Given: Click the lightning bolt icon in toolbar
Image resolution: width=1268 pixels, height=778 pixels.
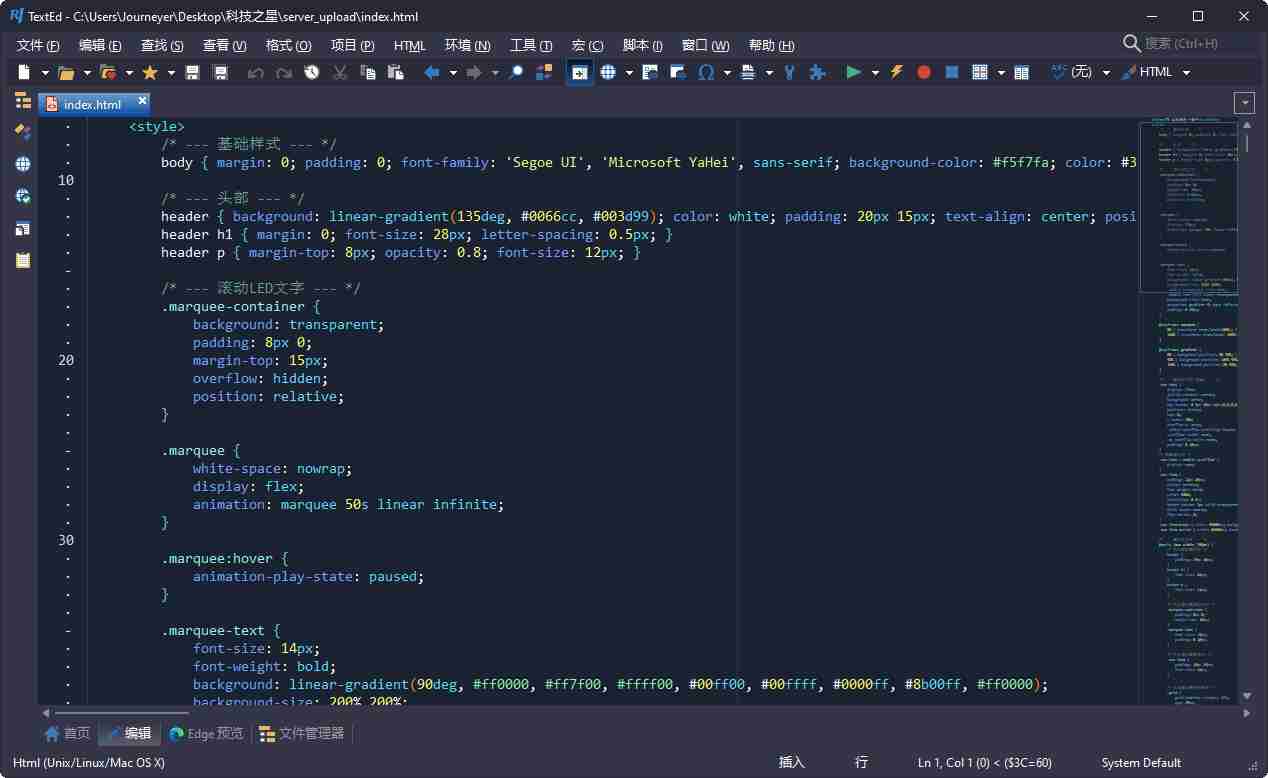Looking at the screenshot, I should pyautogui.click(x=896, y=72).
